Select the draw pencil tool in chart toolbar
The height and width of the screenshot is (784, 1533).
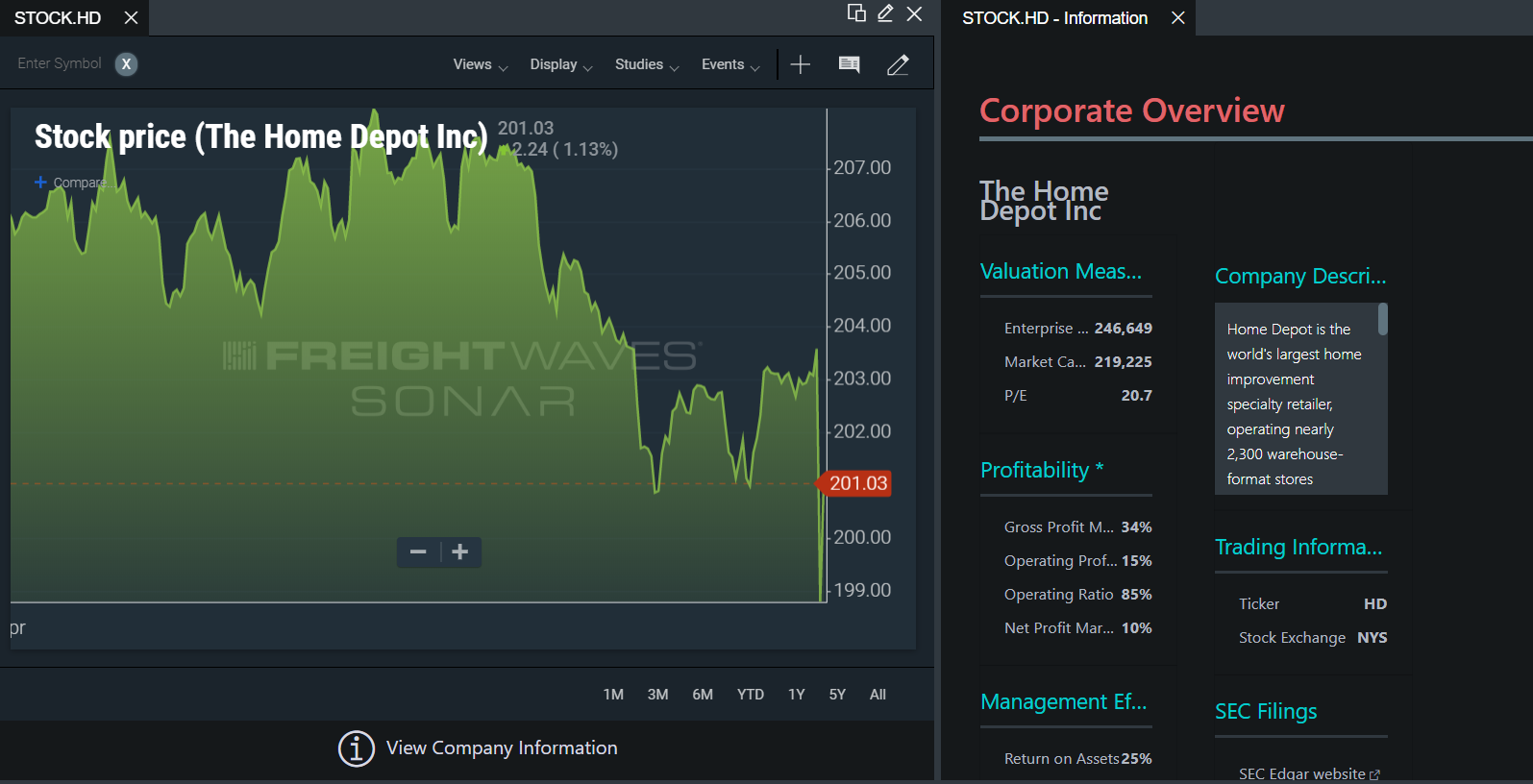898,64
